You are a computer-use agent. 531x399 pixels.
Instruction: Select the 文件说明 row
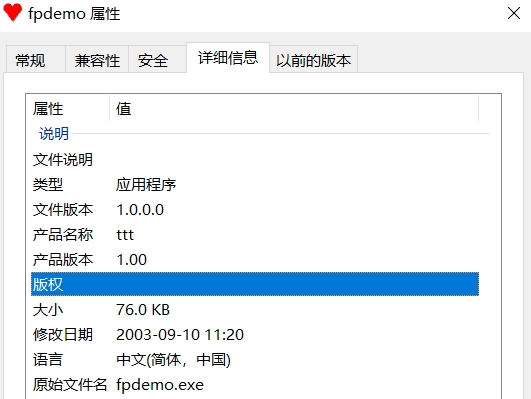coord(255,160)
